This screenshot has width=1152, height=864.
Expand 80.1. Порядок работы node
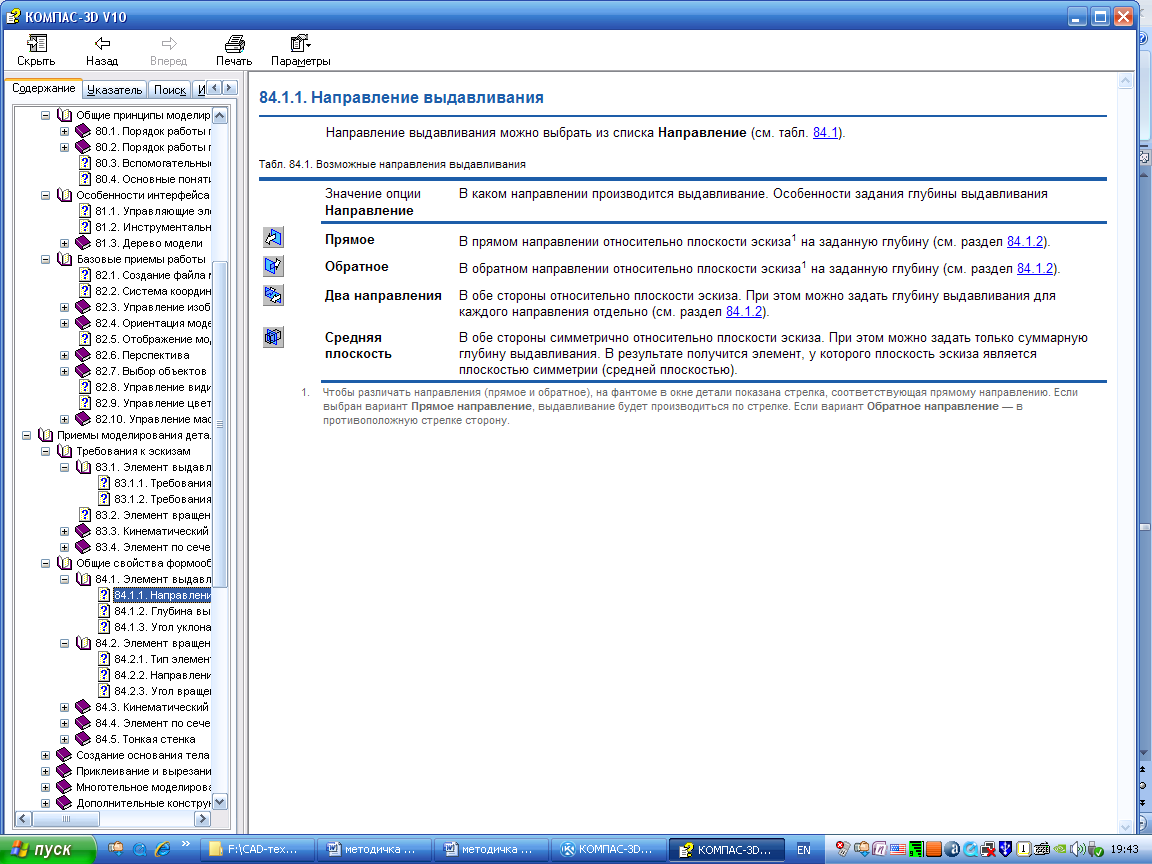[x=65, y=132]
